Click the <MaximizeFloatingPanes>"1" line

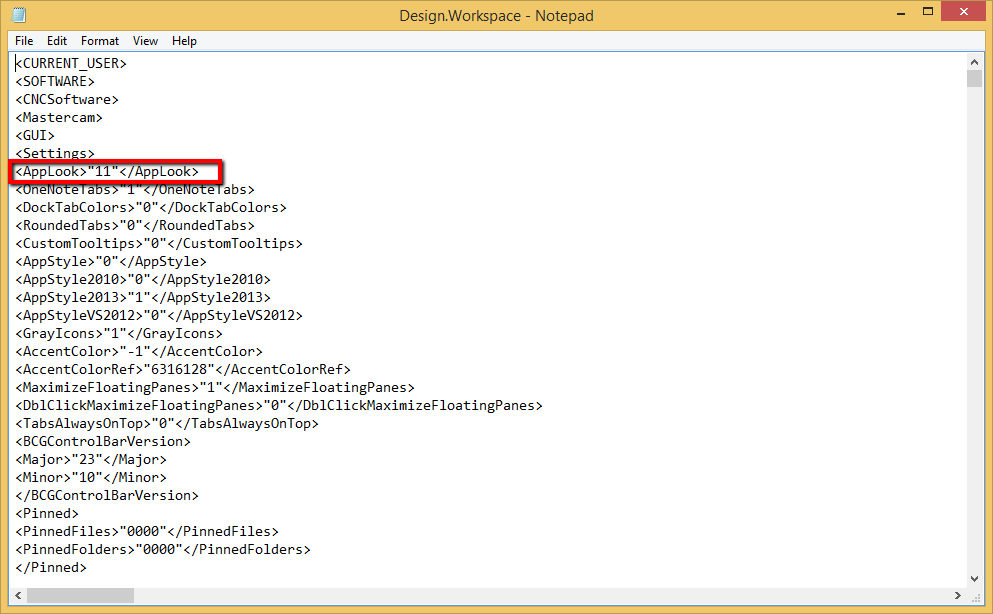[215, 388]
